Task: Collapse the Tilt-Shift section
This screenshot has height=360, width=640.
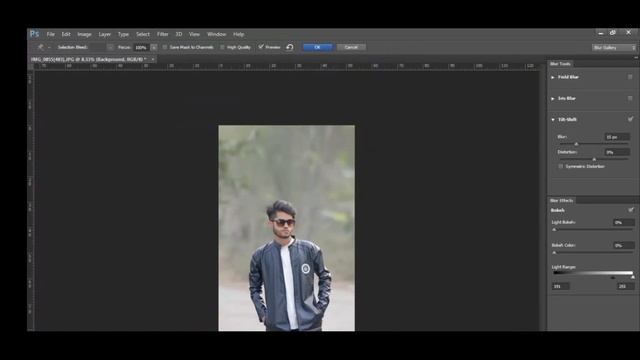Action: [x=553, y=120]
